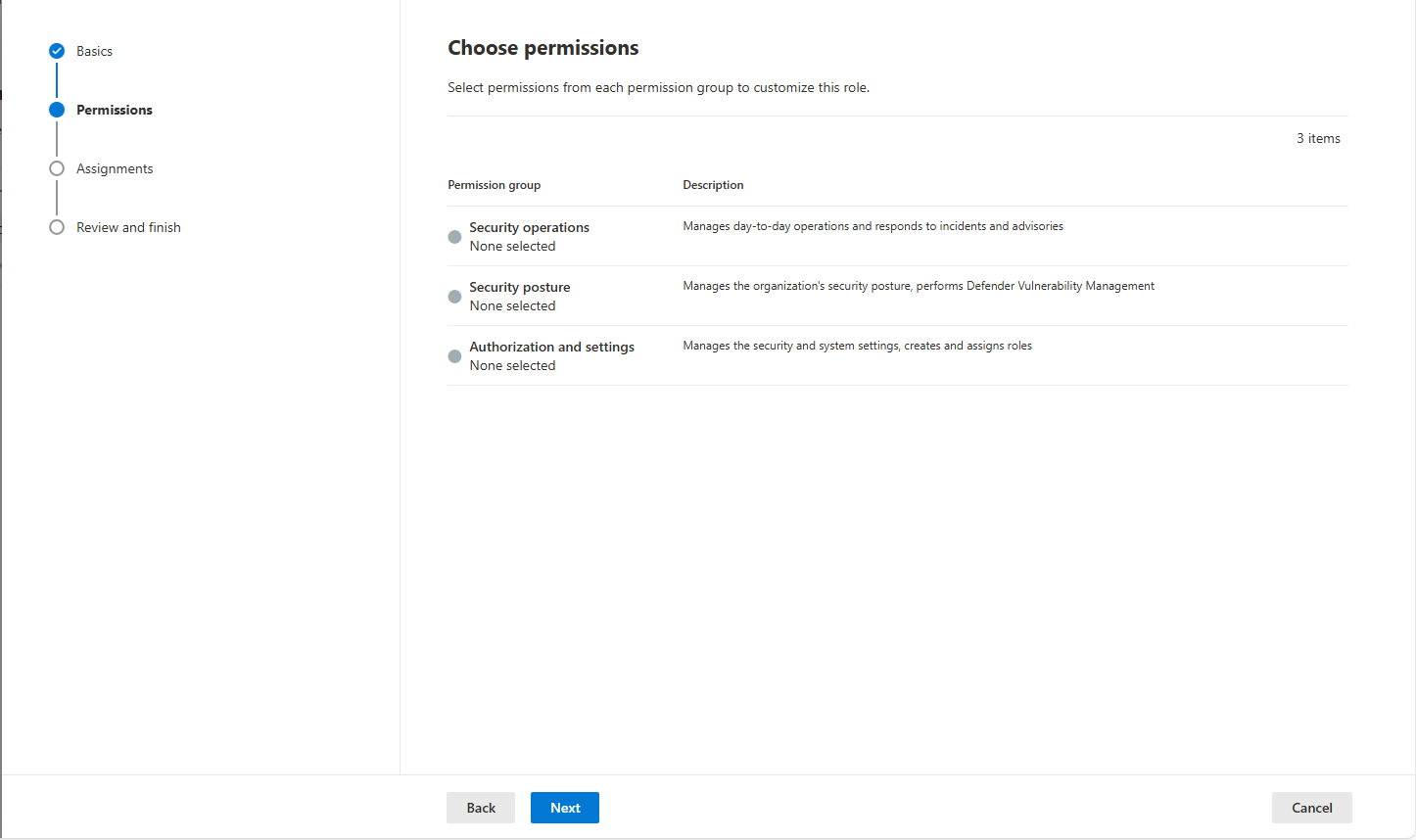This screenshot has width=1416, height=840.
Task: Go to the Assignments wizard step
Action: tap(115, 168)
